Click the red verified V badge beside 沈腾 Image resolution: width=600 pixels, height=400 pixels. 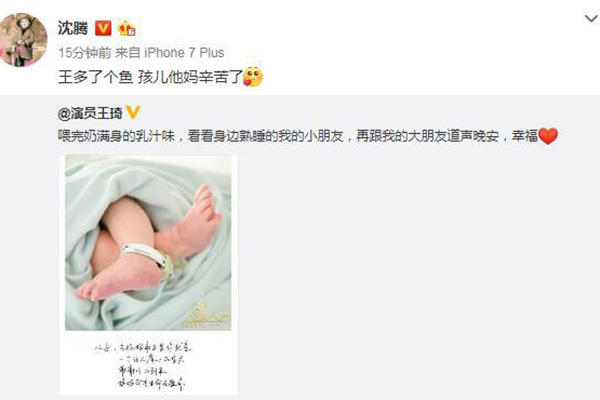coord(103,28)
